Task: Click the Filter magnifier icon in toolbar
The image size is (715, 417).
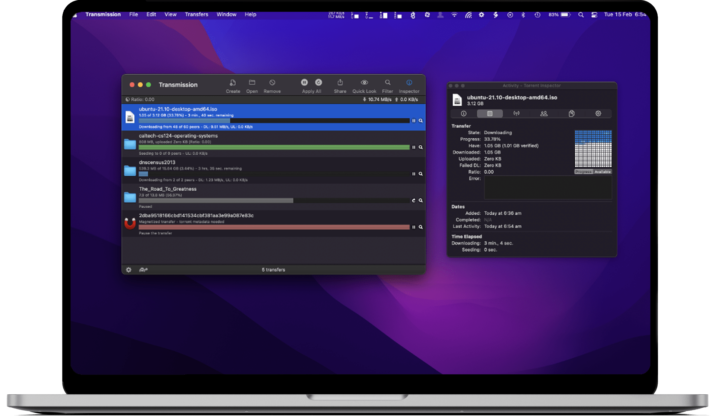Action: (387, 83)
